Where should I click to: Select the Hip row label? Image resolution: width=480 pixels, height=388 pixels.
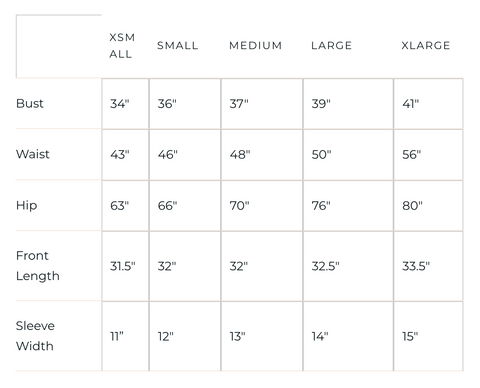click(x=26, y=205)
